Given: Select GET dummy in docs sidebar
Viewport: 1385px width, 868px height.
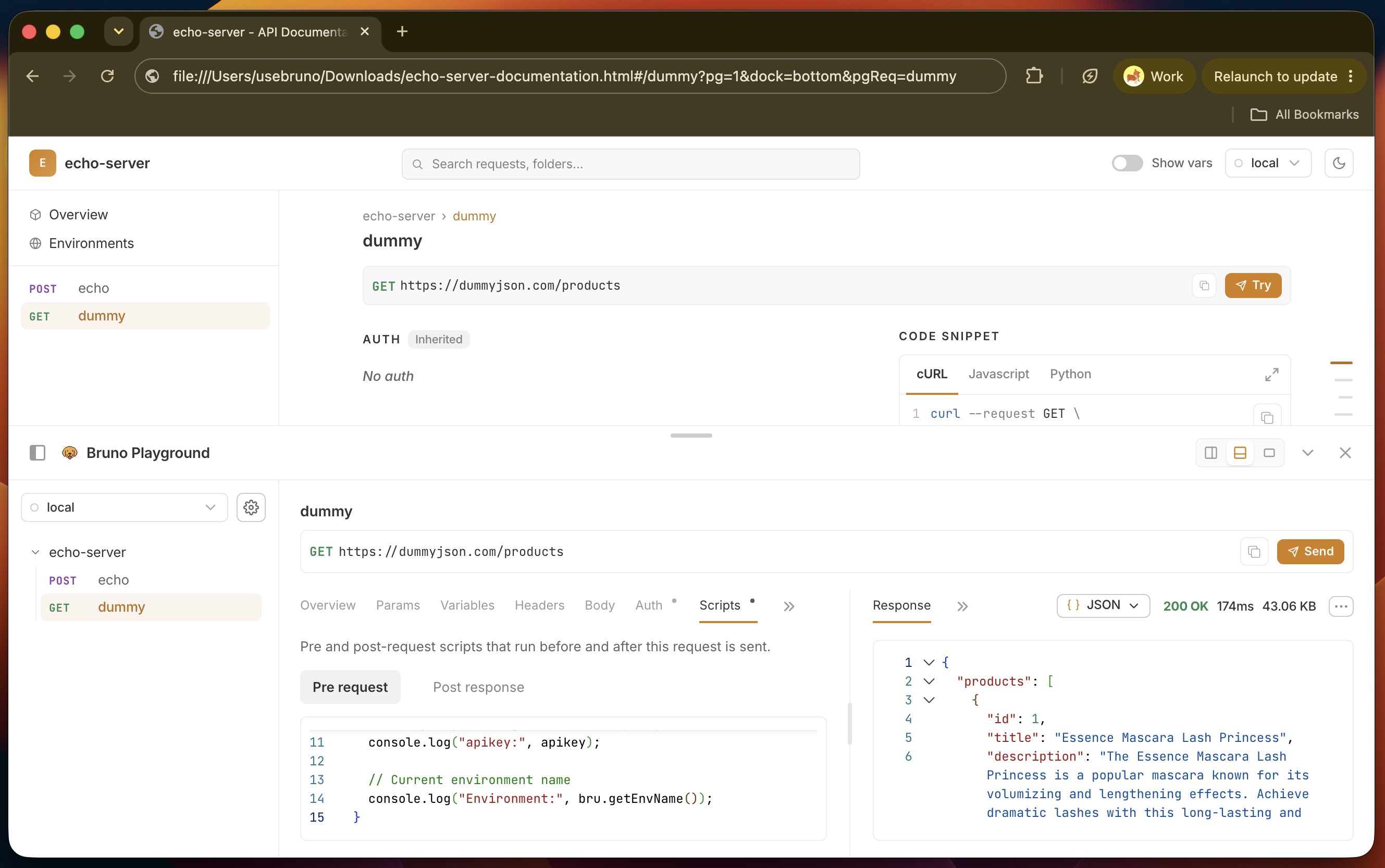Looking at the screenshot, I should (145, 316).
